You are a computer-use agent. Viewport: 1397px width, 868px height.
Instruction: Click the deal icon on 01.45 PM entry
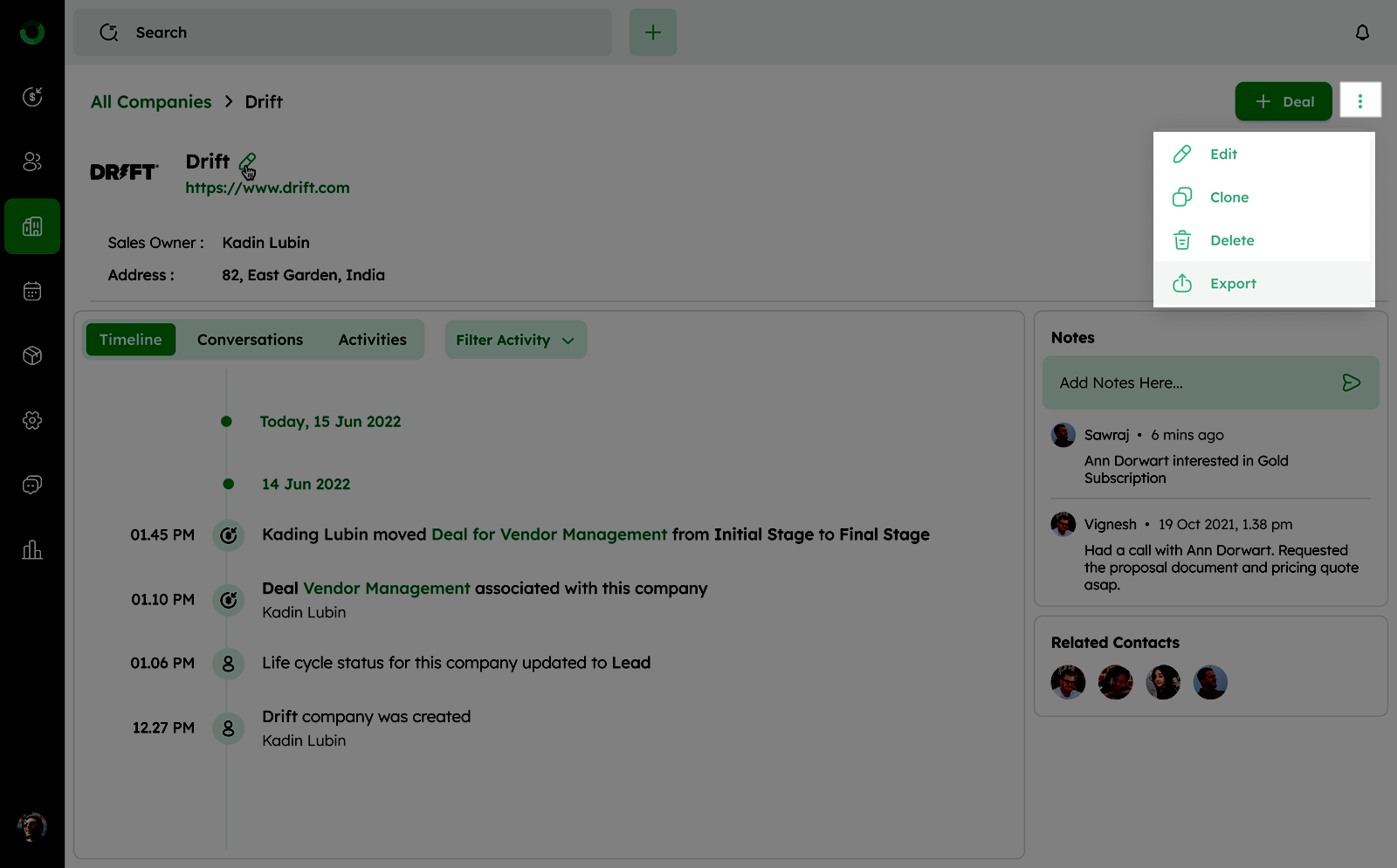click(229, 535)
